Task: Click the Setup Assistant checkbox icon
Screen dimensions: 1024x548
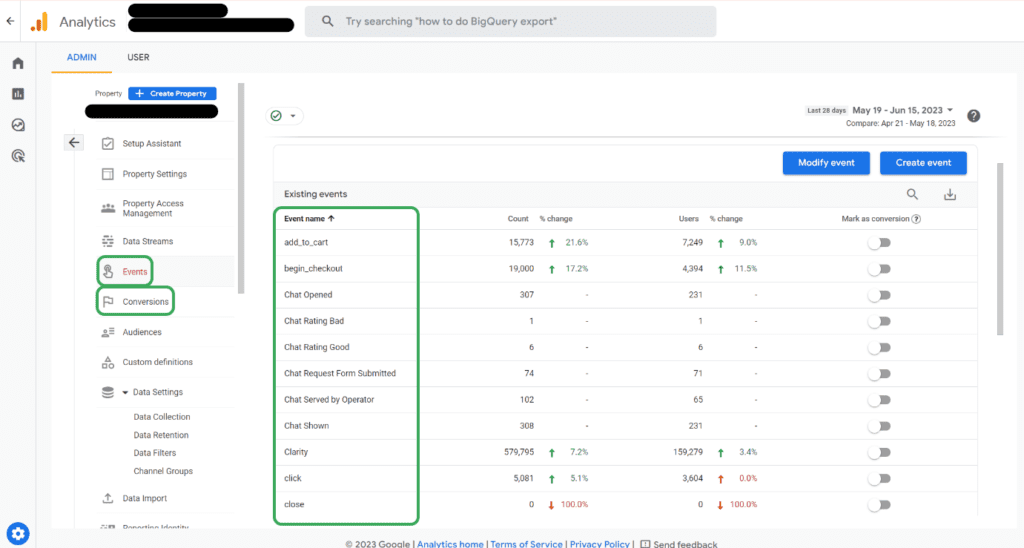Action: point(108,144)
